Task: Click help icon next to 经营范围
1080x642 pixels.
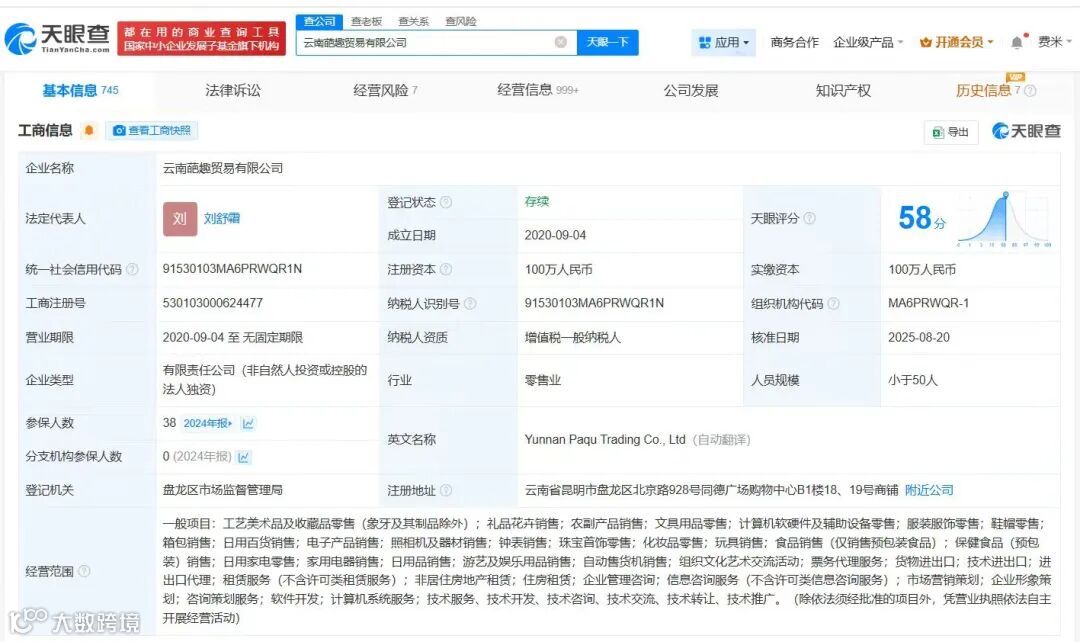Action: coord(84,571)
